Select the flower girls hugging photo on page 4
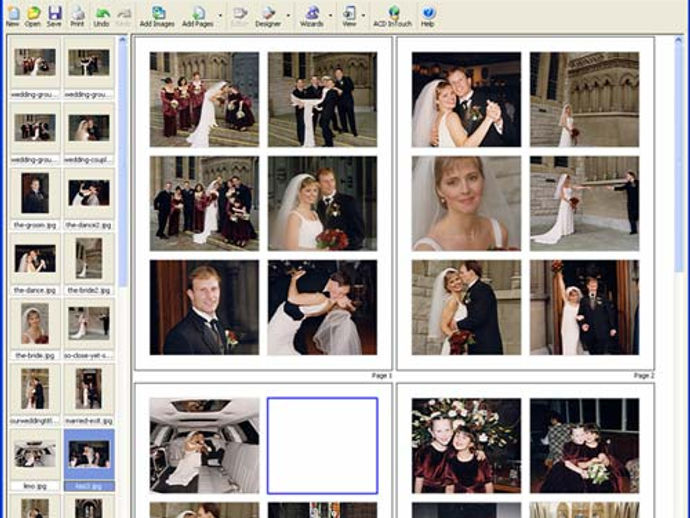690x518 pixels. coord(584,445)
